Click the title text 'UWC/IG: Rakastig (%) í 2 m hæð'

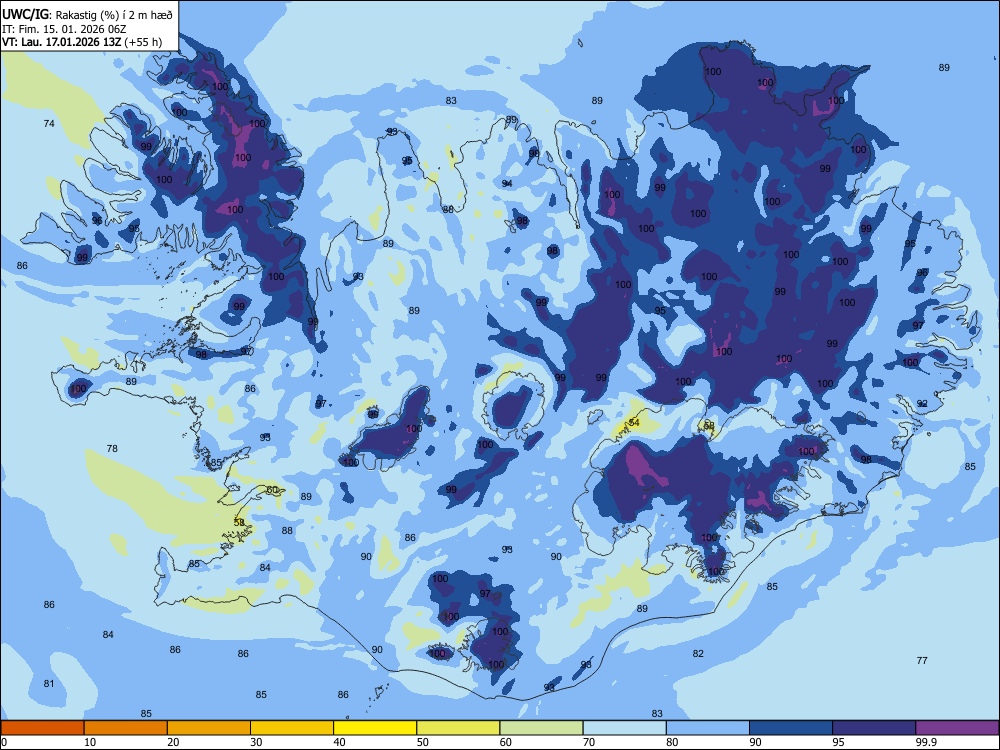[x=87, y=13]
